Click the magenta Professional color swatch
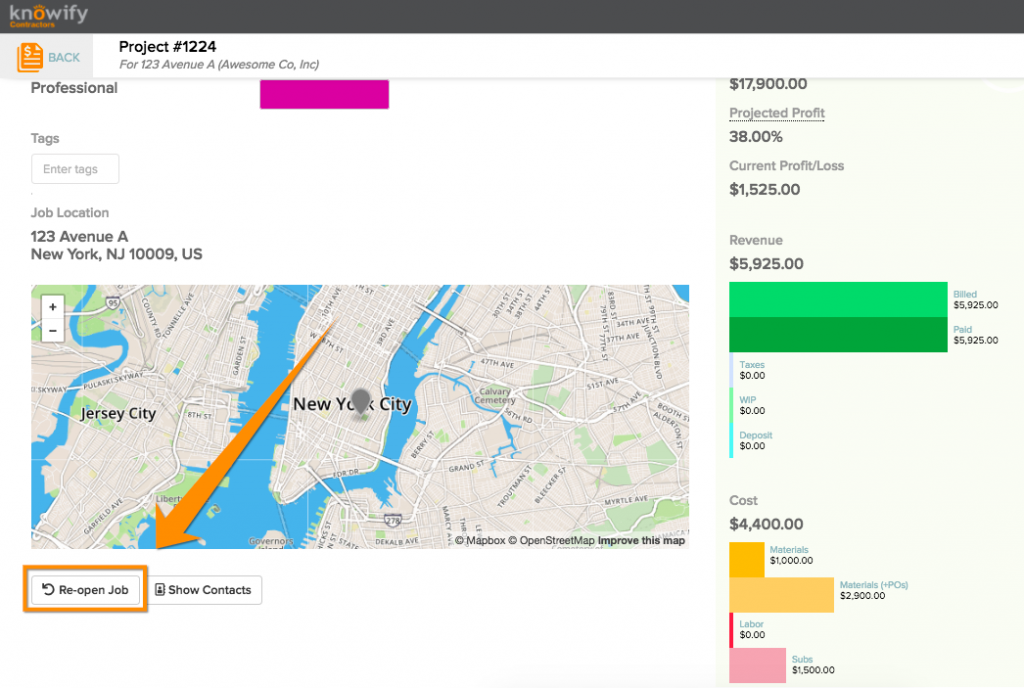This screenshot has height=688, width=1024. pos(324,94)
